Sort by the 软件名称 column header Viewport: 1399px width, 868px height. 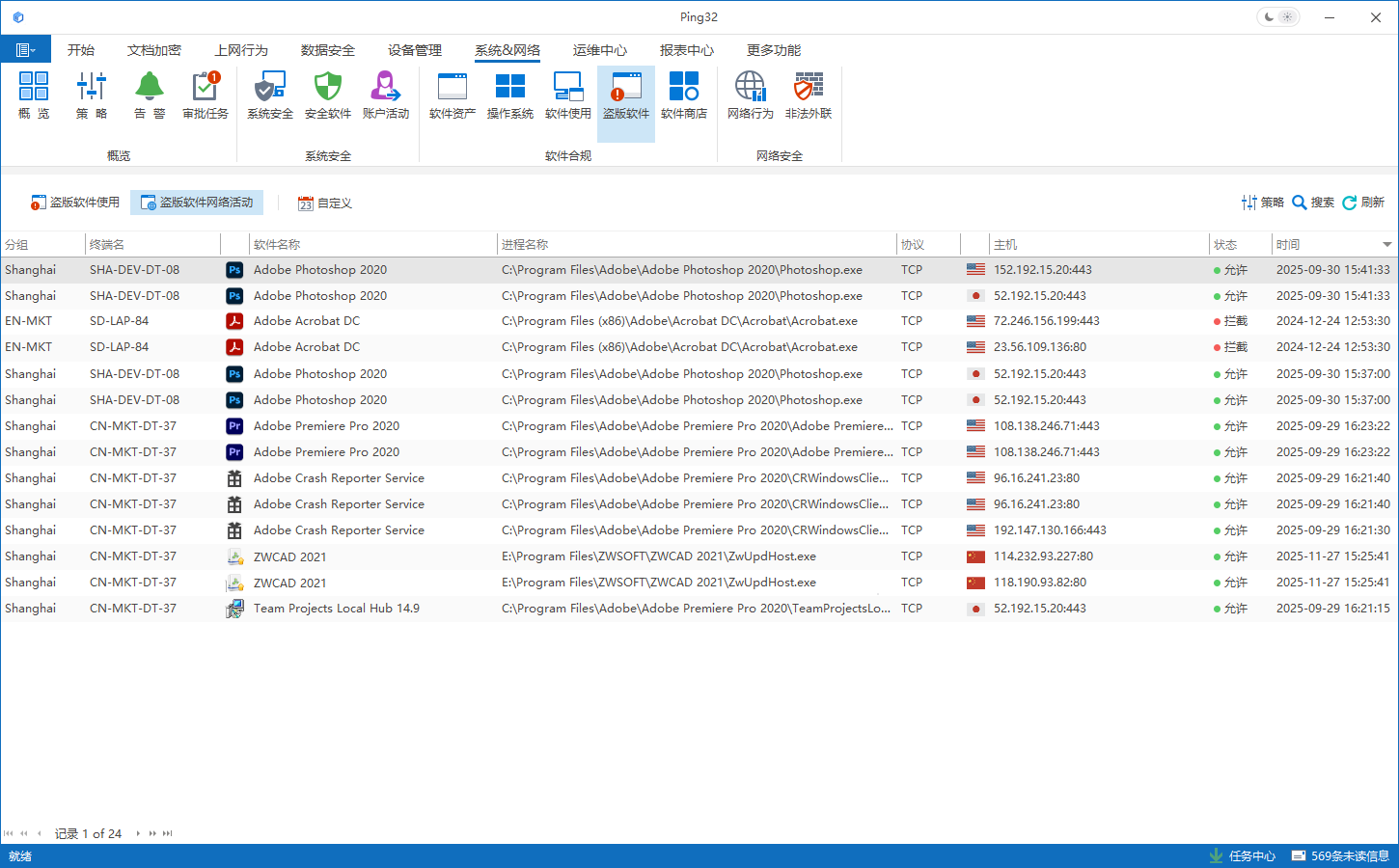click(x=371, y=245)
